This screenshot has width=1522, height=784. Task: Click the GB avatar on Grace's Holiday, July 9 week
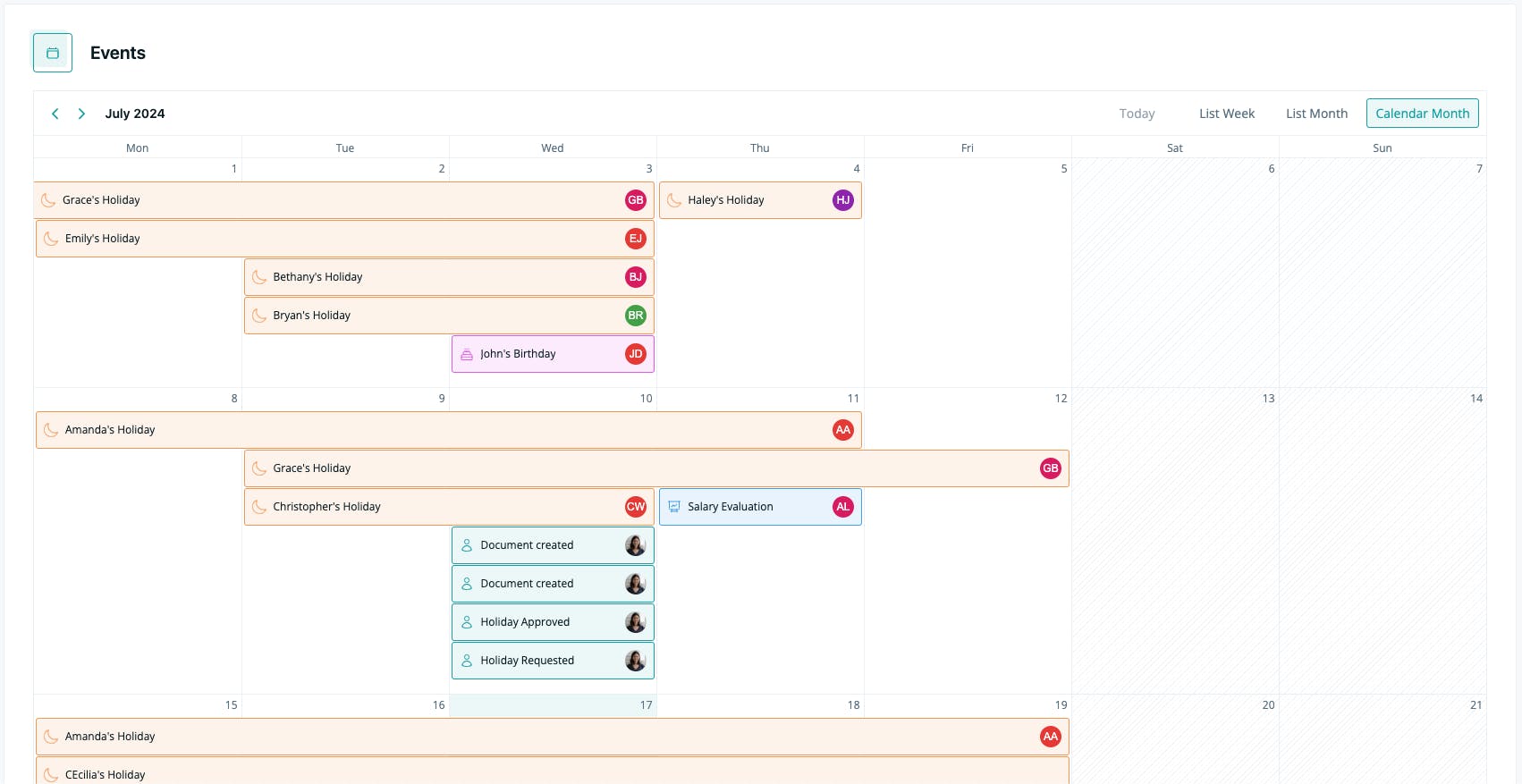click(1051, 468)
